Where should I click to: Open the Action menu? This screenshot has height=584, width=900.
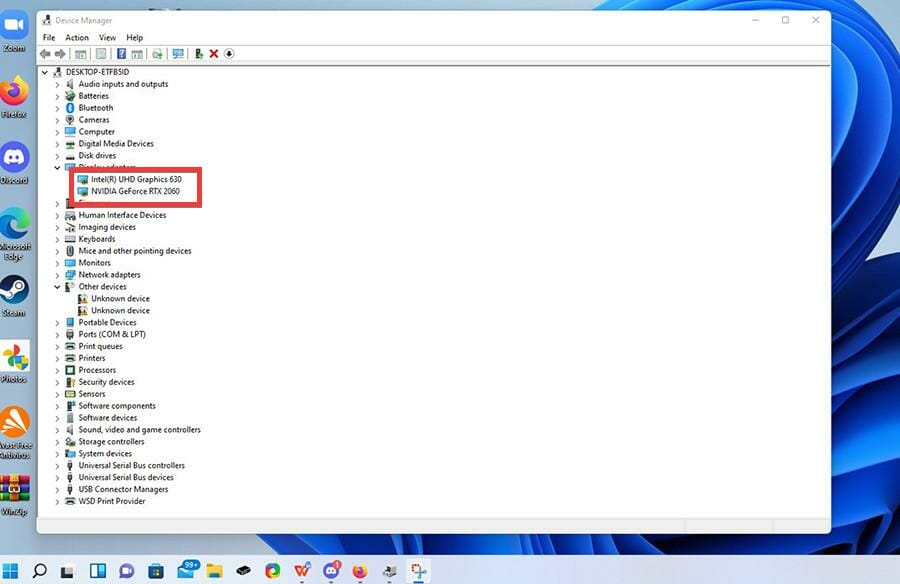point(77,37)
